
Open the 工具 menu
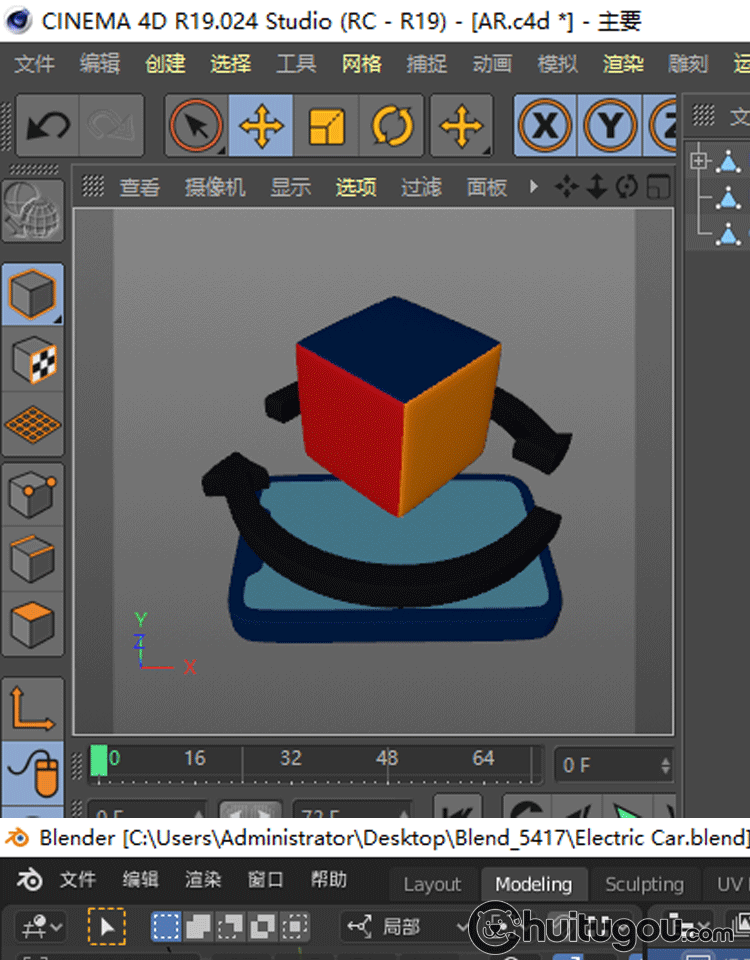tap(296, 64)
